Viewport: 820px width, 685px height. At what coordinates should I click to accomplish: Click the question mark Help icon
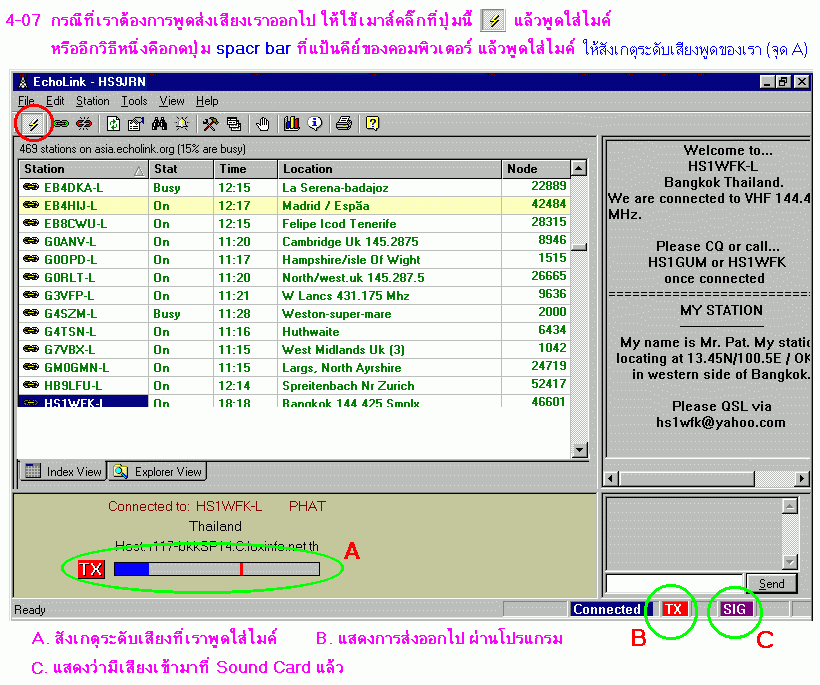point(372,124)
